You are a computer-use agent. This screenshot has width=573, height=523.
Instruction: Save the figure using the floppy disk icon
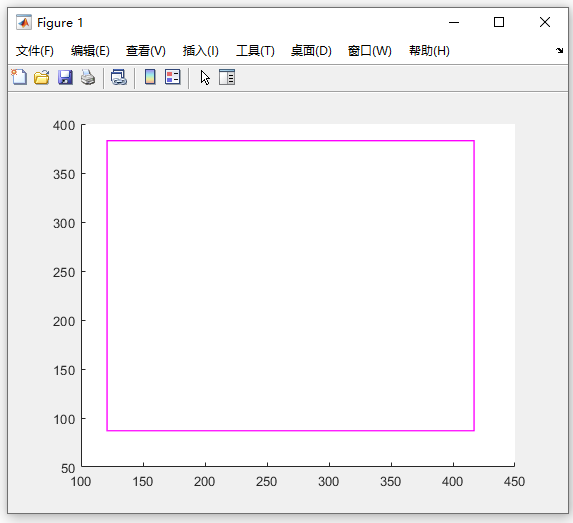pos(65,77)
